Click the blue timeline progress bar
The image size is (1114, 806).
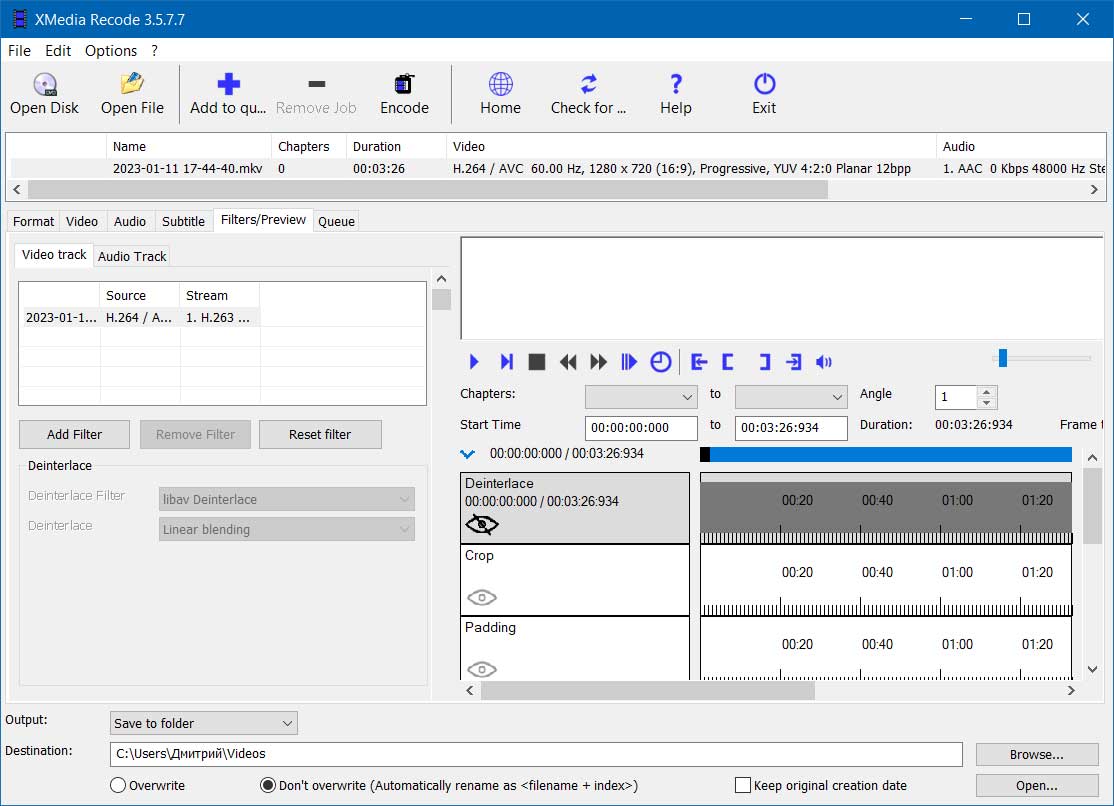[886, 454]
